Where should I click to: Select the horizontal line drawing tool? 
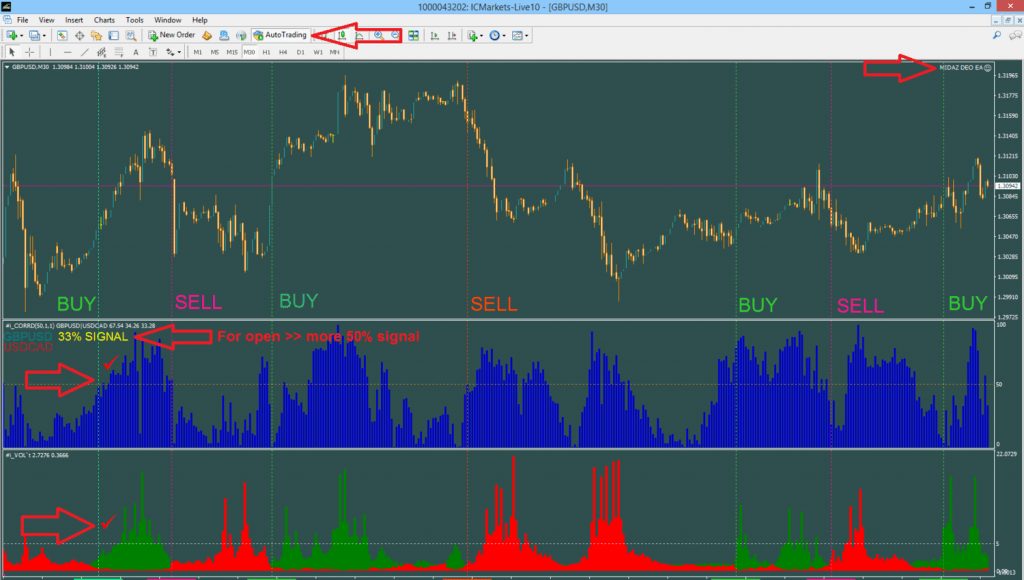67,52
